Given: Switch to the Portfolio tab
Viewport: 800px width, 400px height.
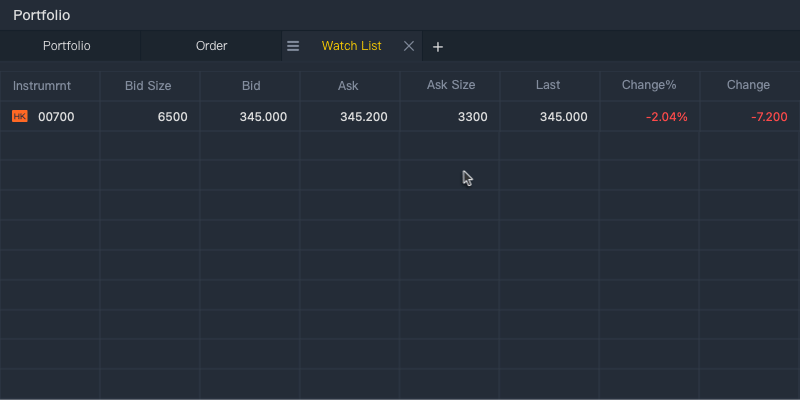Looking at the screenshot, I should [67, 46].
